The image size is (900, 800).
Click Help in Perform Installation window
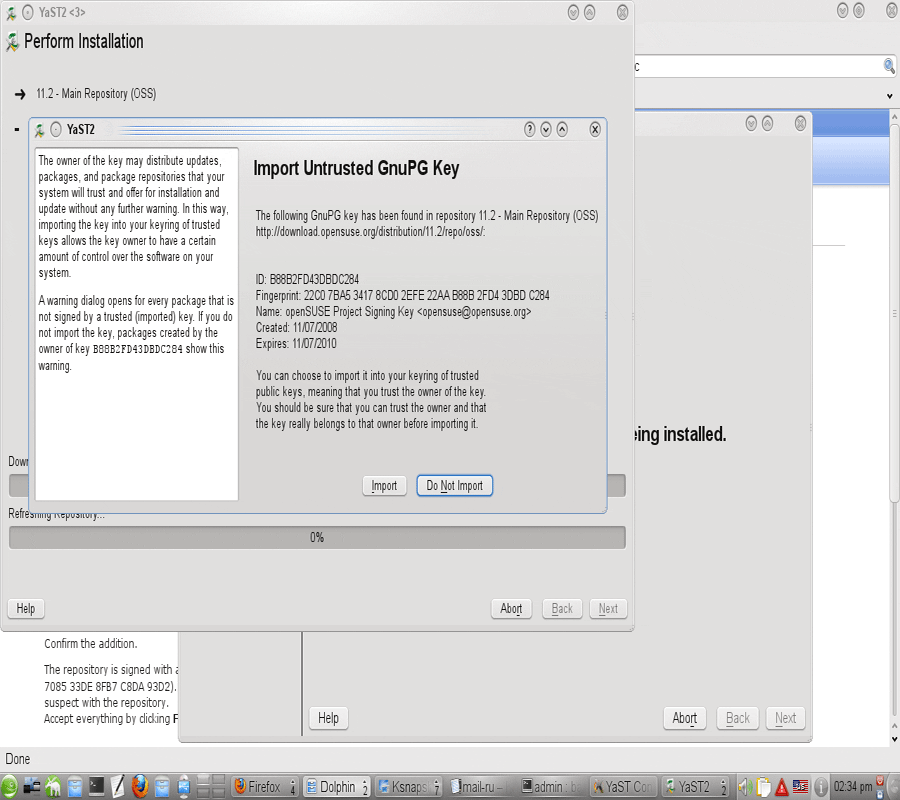(26, 608)
